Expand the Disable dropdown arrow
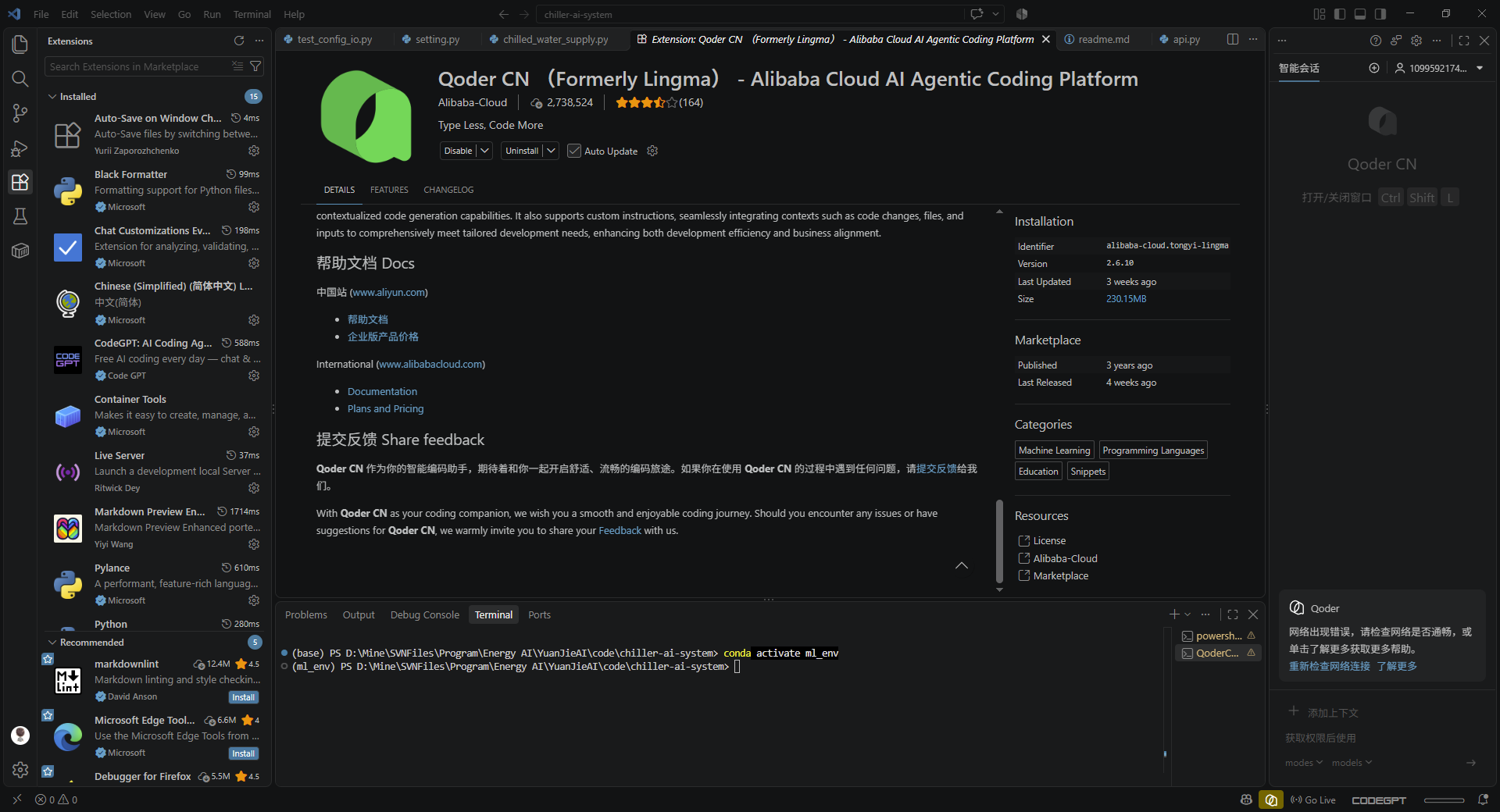 click(484, 151)
